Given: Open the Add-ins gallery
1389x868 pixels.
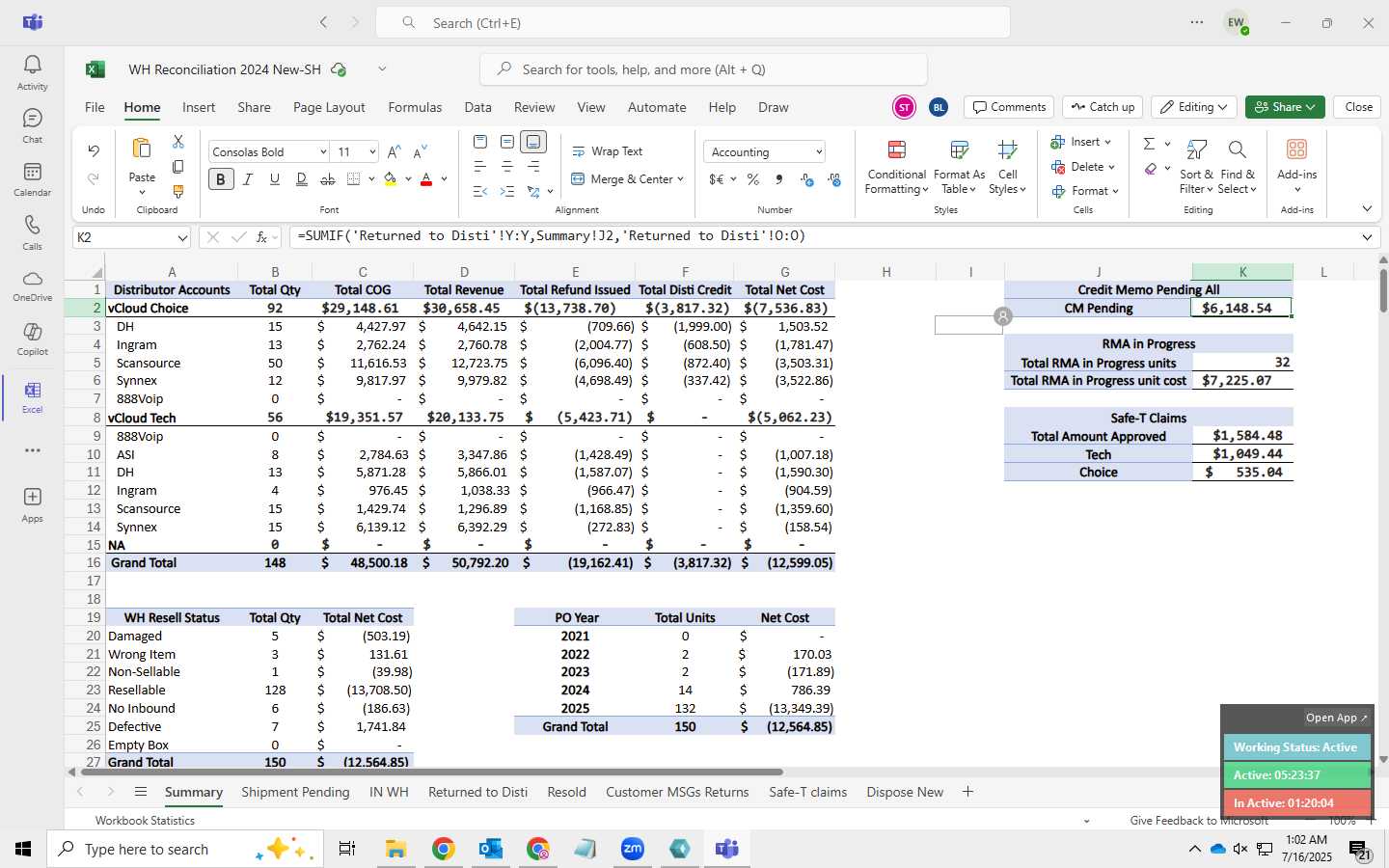Looking at the screenshot, I should [x=1296, y=165].
